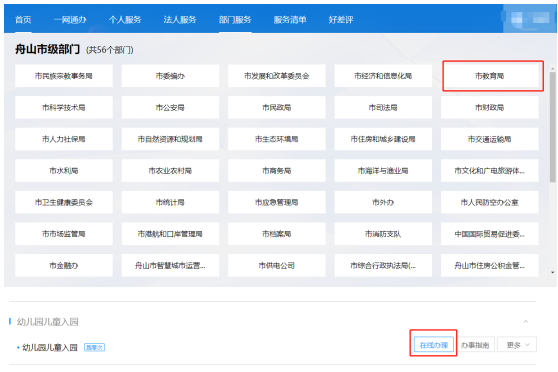This screenshot has width=558, height=372.
Task: Open 市自然资源和规划局 department
Action: pyautogui.click(x=170, y=139)
